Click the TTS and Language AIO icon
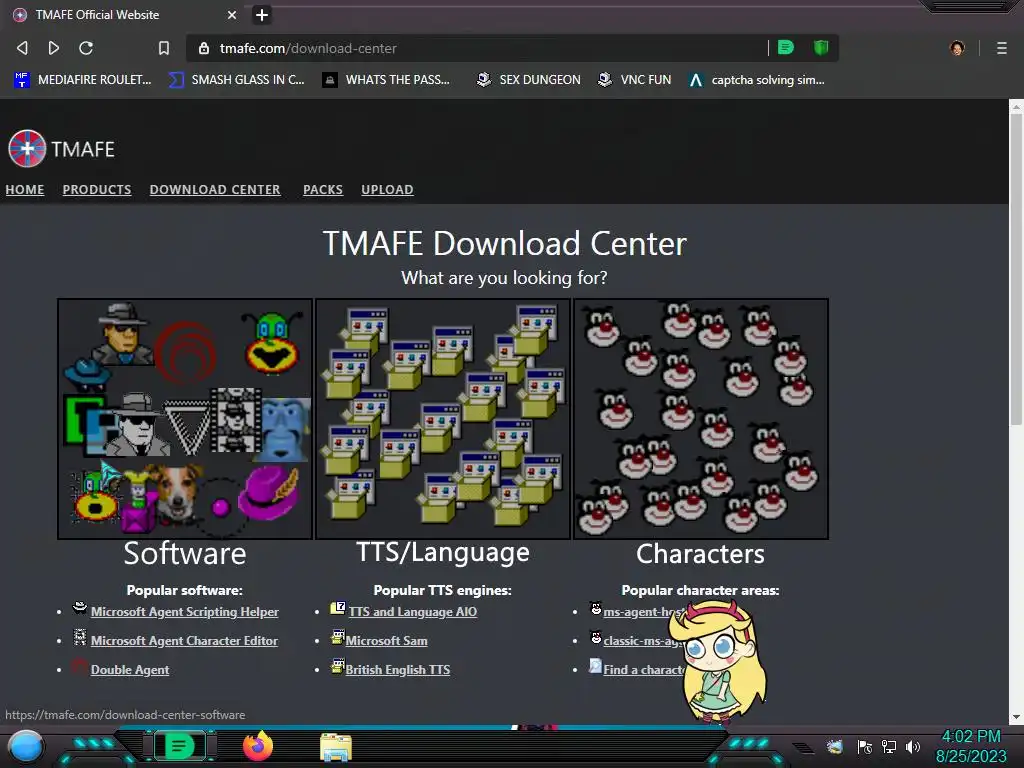This screenshot has width=1024, height=768. [x=338, y=608]
